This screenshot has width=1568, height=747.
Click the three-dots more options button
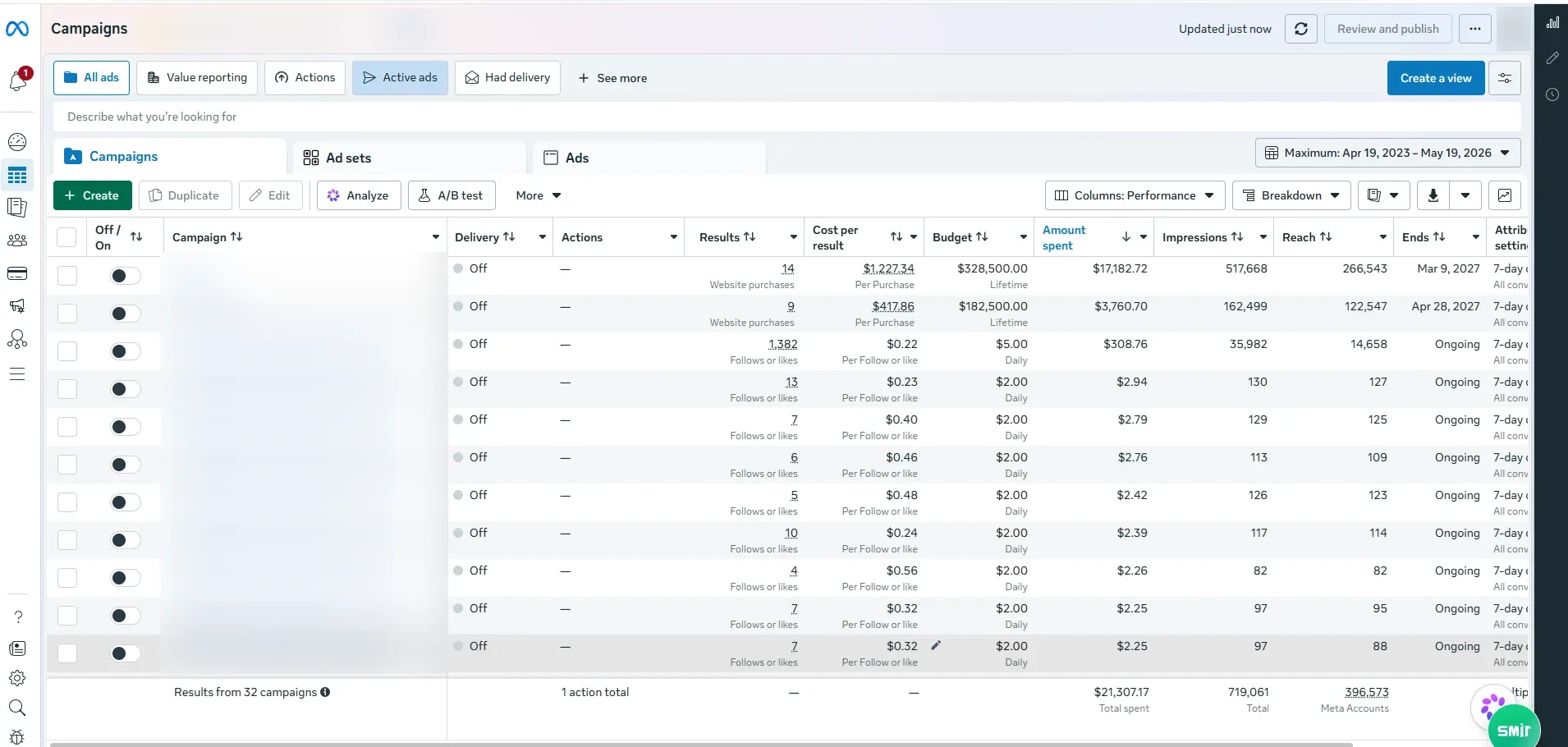tap(1475, 29)
